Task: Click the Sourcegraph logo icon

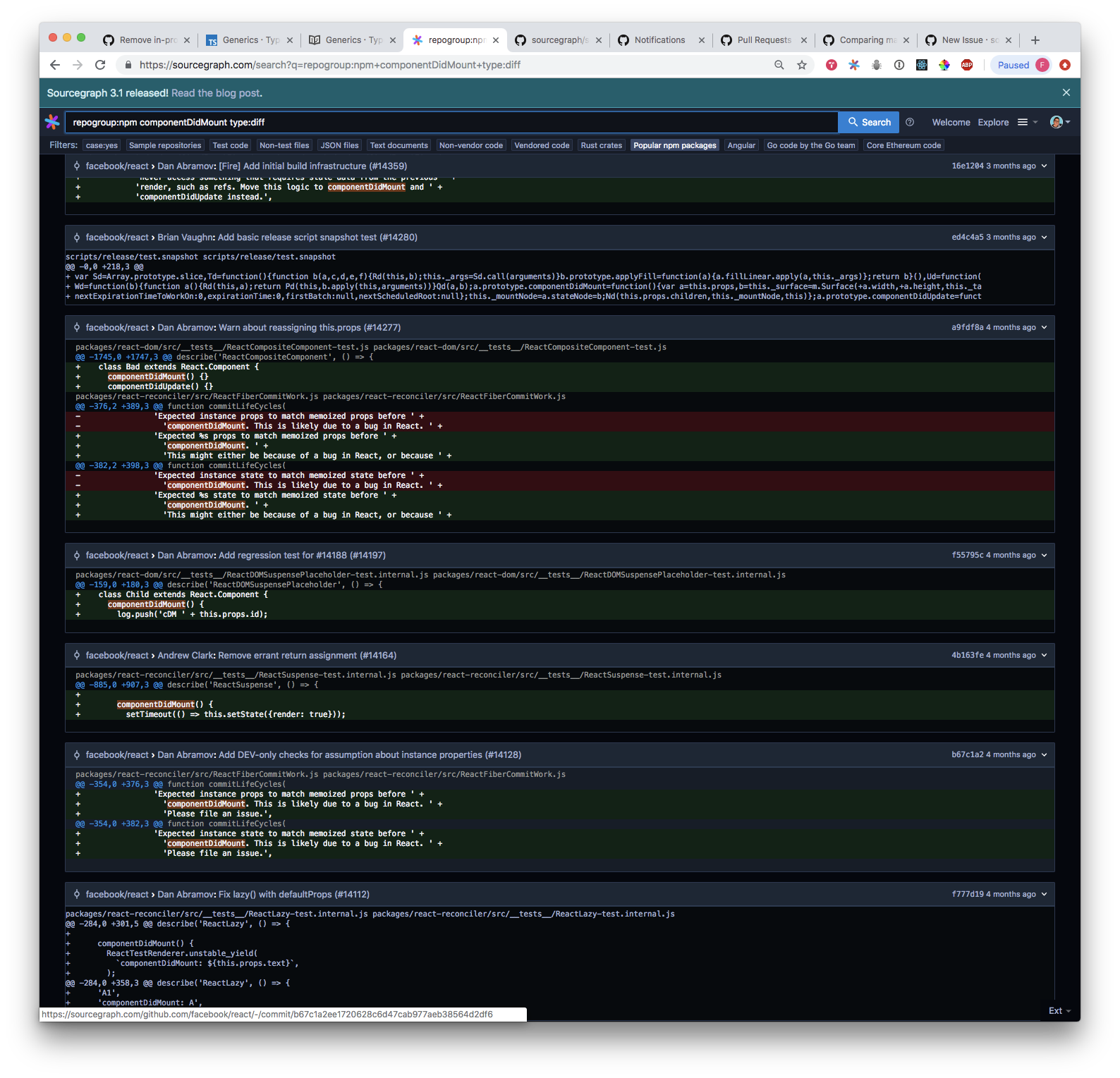Action: (52, 122)
